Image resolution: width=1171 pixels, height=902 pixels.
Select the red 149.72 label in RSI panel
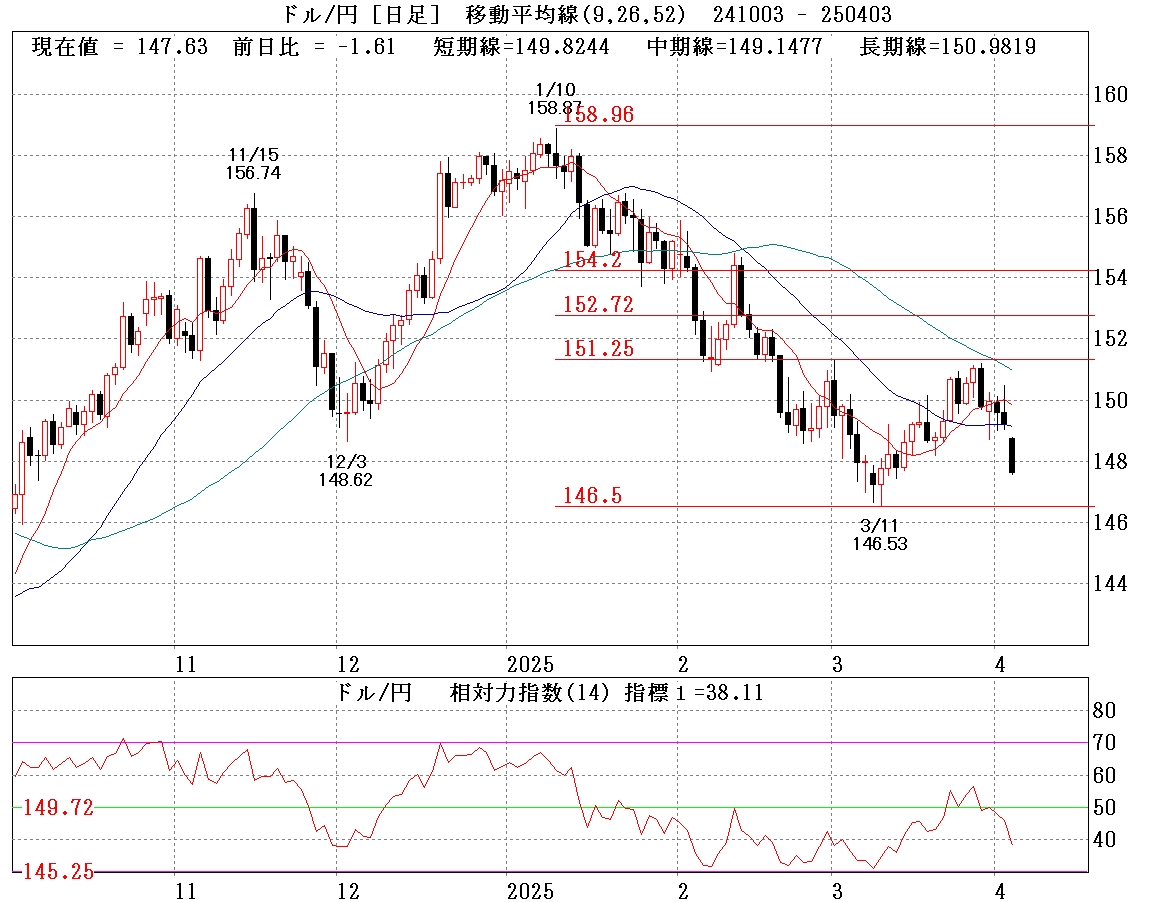tap(58, 808)
